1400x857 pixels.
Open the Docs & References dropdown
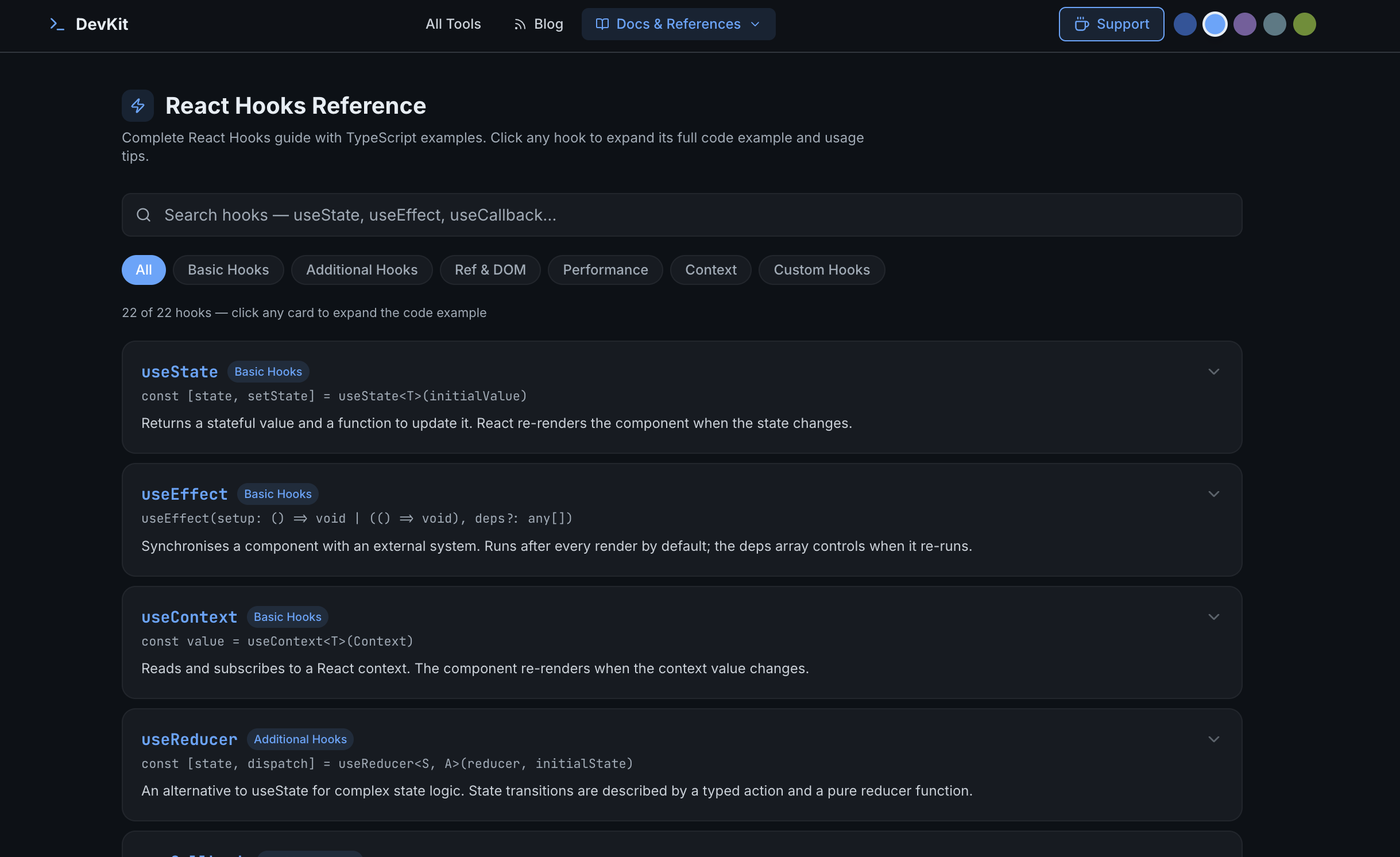pyautogui.click(x=678, y=24)
